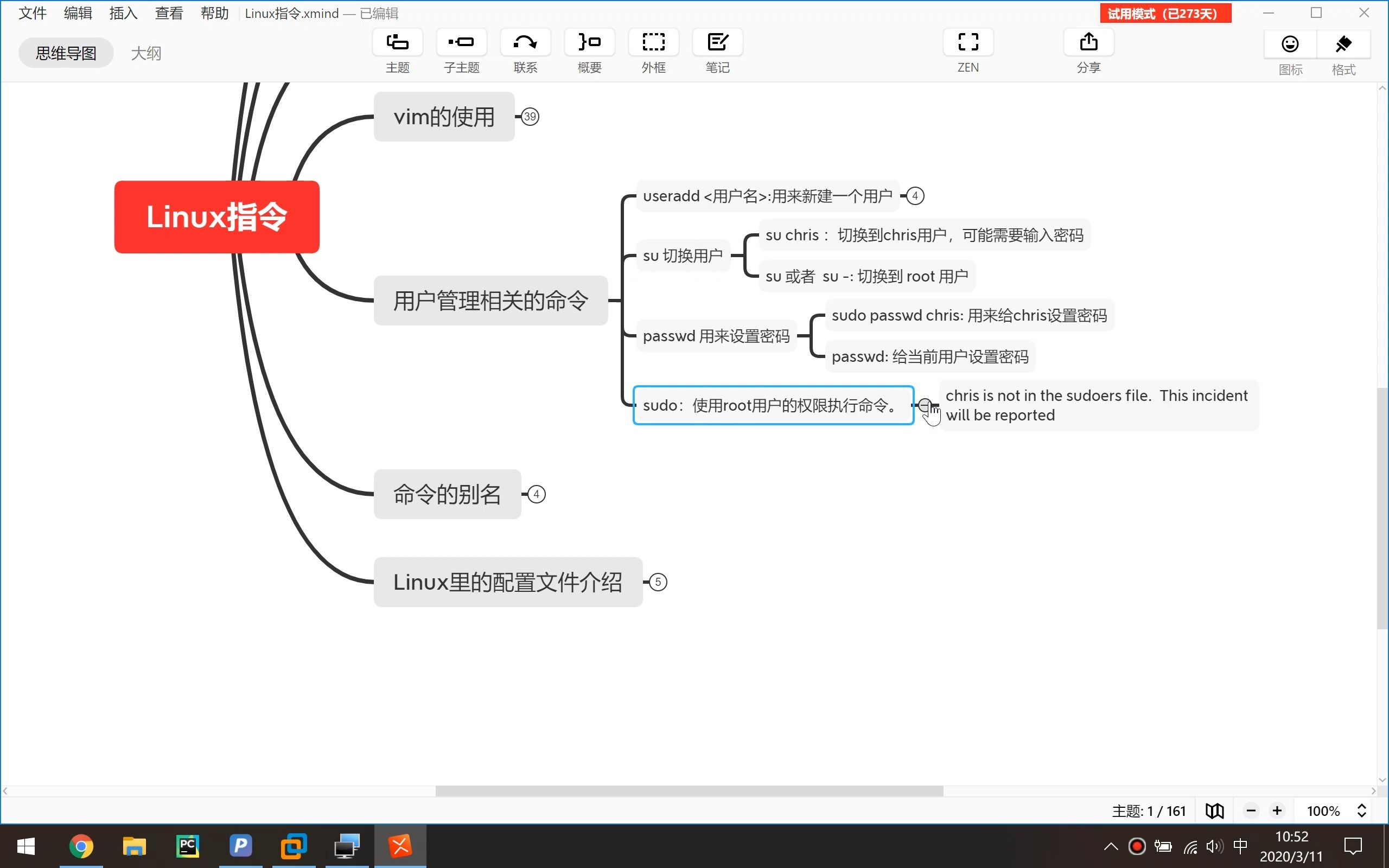Zoom in with the plus button

(x=1277, y=810)
